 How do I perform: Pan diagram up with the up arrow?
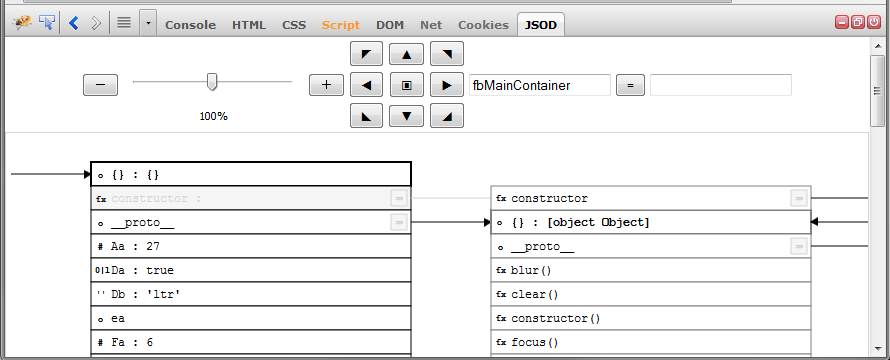pos(406,55)
